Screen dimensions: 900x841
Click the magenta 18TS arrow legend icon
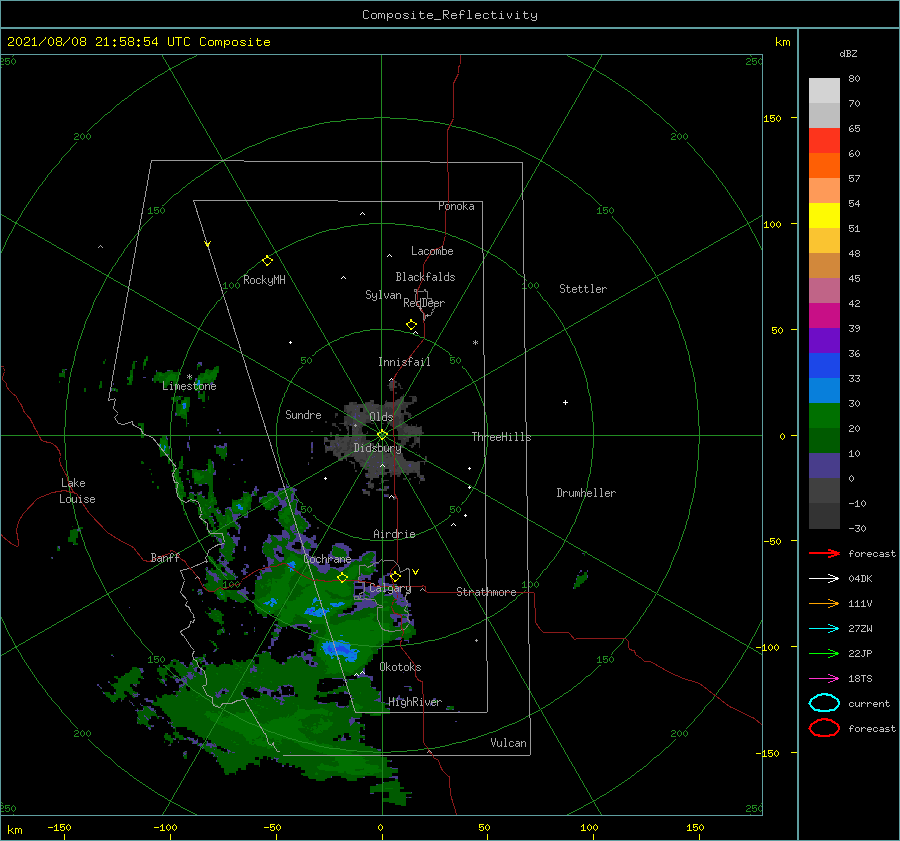pos(824,679)
